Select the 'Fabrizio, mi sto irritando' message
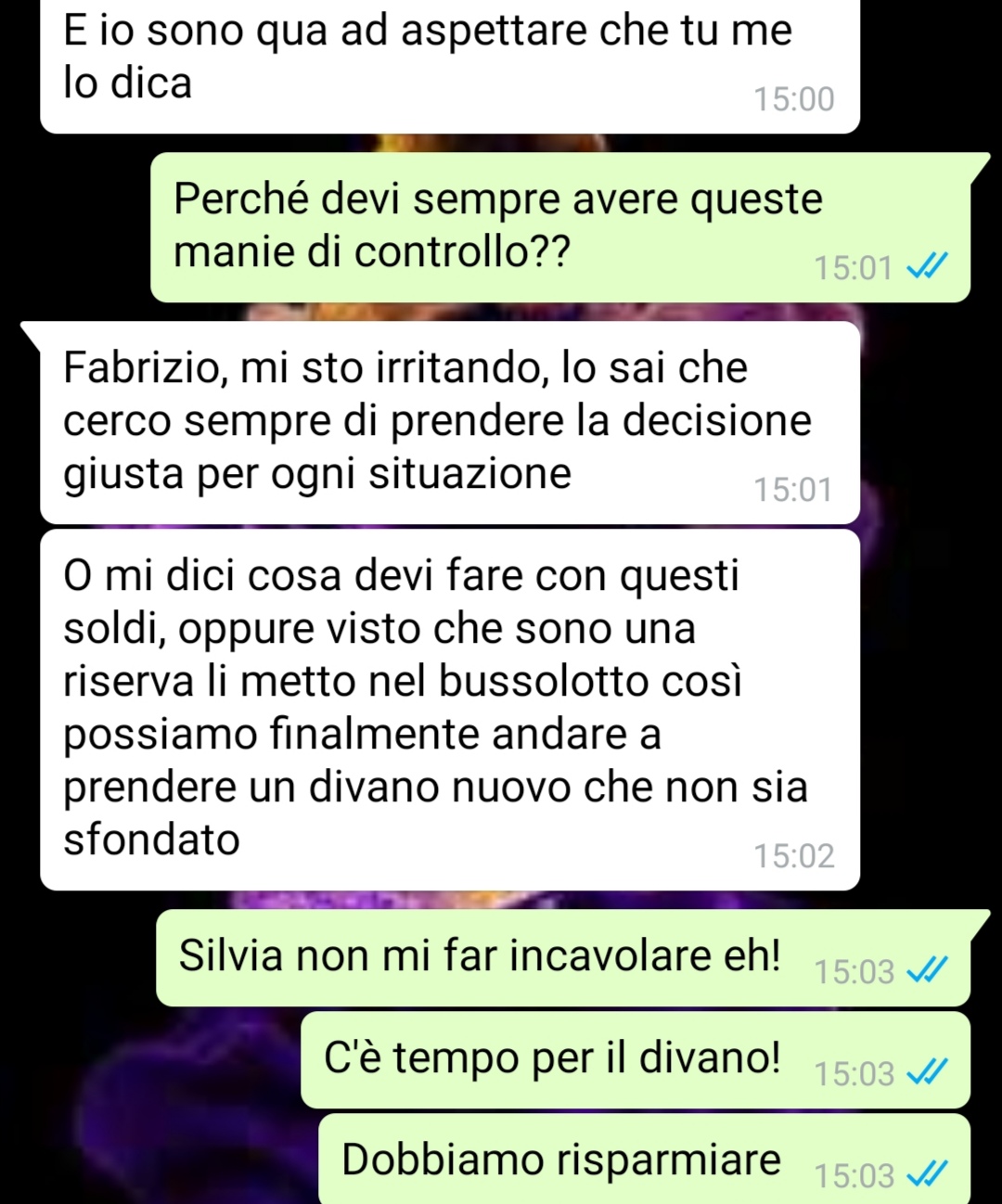Image resolution: width=1002 pixels, height=1204 pixels. pos(450,423)
